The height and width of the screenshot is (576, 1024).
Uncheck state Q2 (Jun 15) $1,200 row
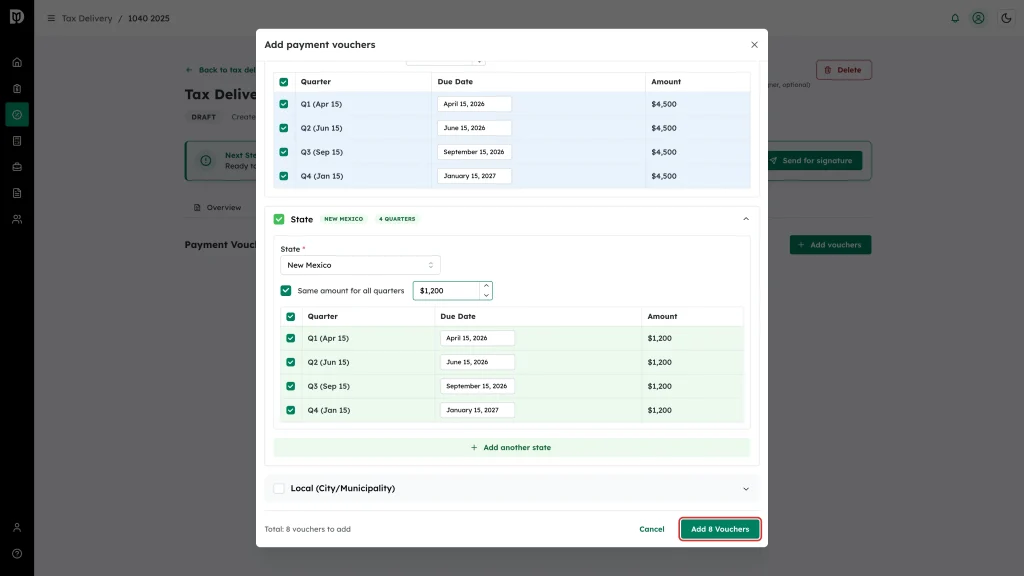pyautogui.click(x=291, y=362)
